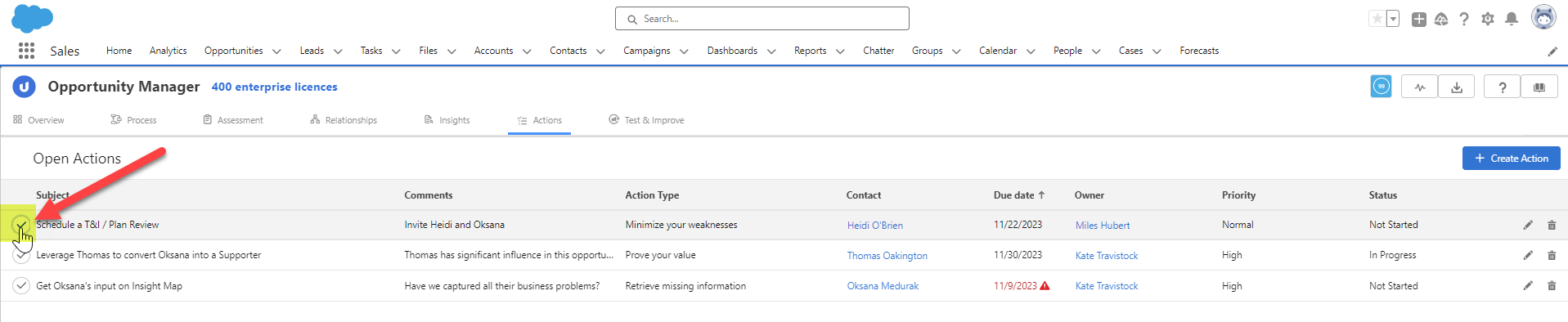Open the favorites list dropdown arrow

point(1393,19)
